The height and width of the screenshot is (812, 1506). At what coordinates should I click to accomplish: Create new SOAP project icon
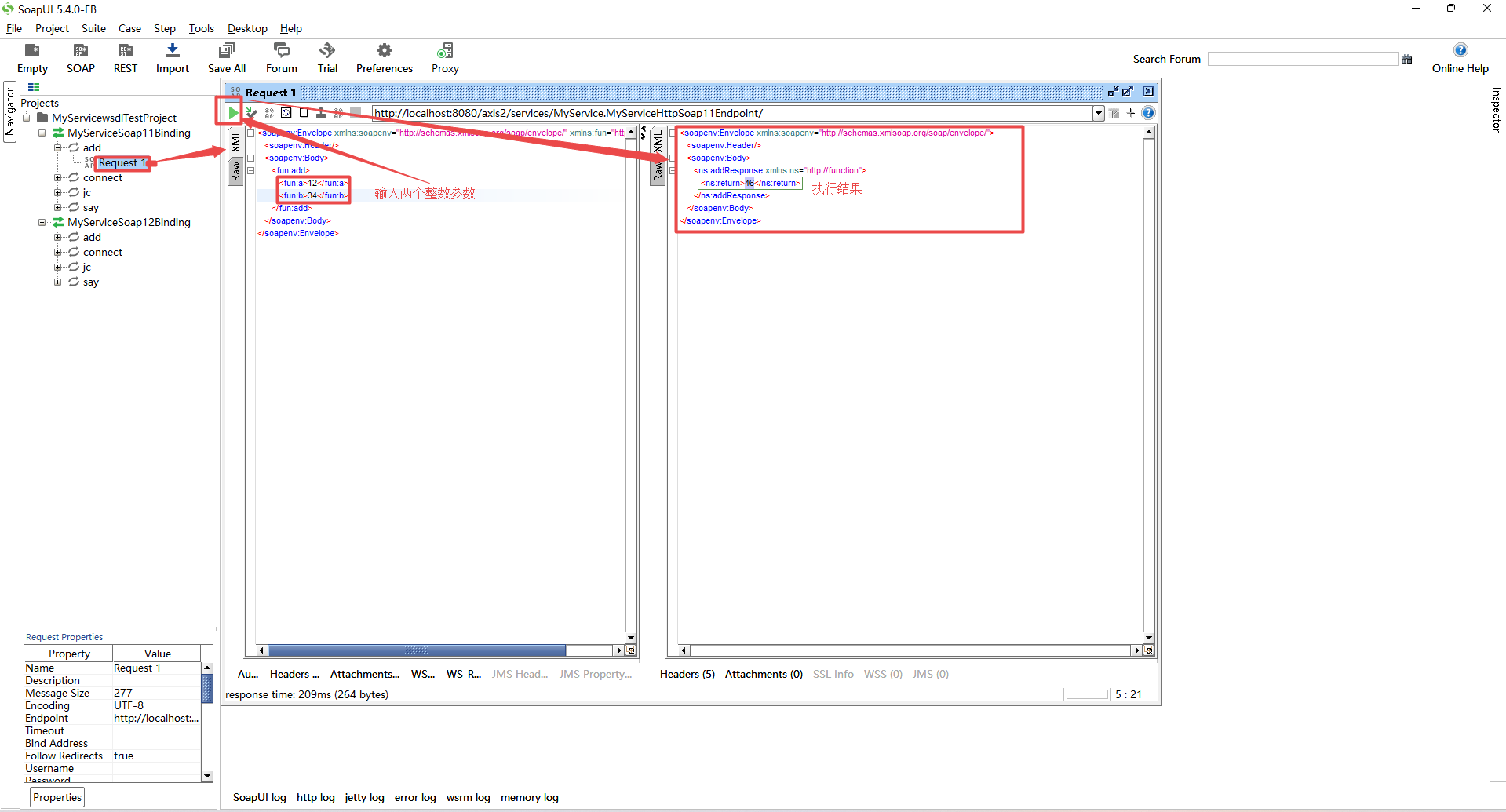pyautogui.click(x=81, y=51)
